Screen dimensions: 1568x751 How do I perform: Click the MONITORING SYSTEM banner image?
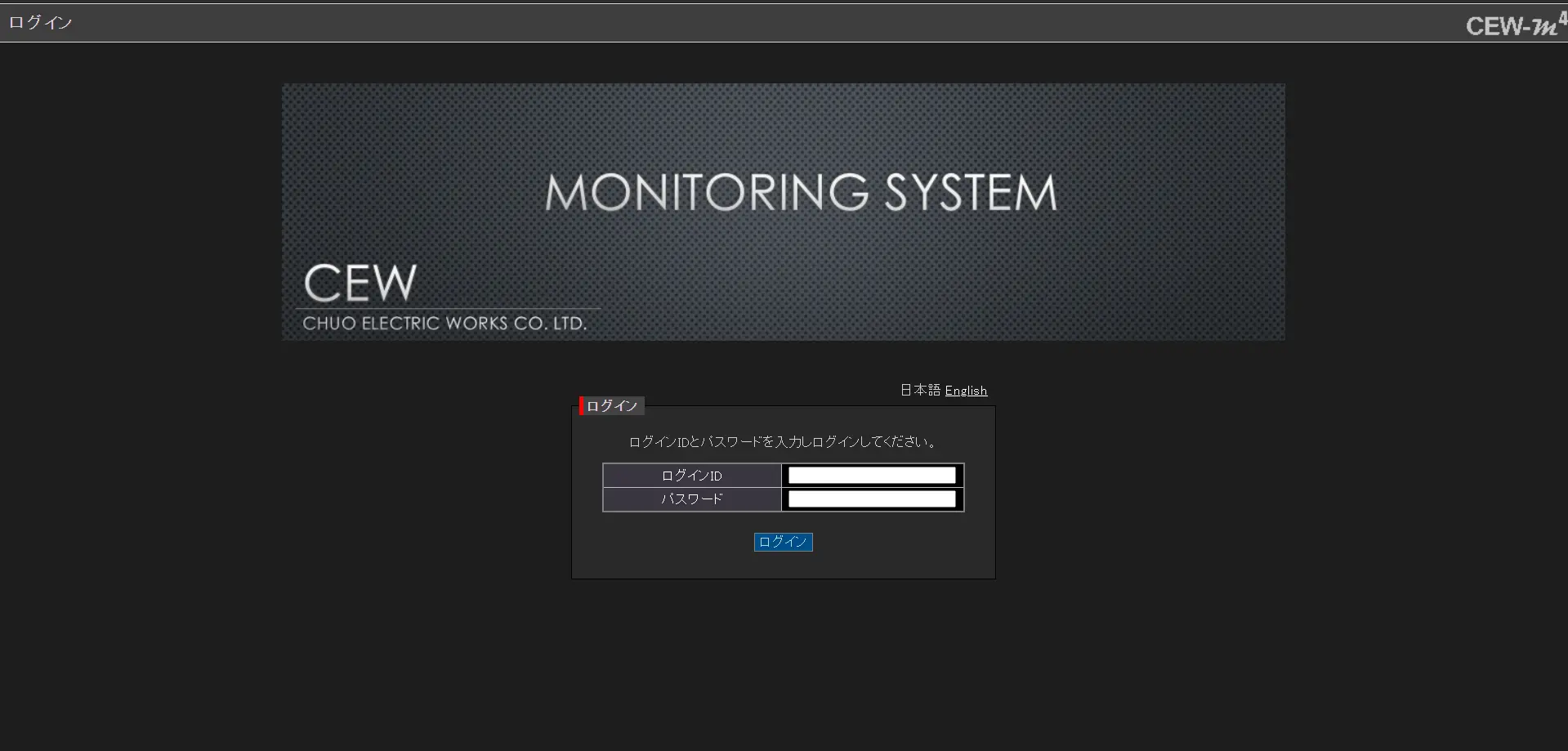(783, 212)
